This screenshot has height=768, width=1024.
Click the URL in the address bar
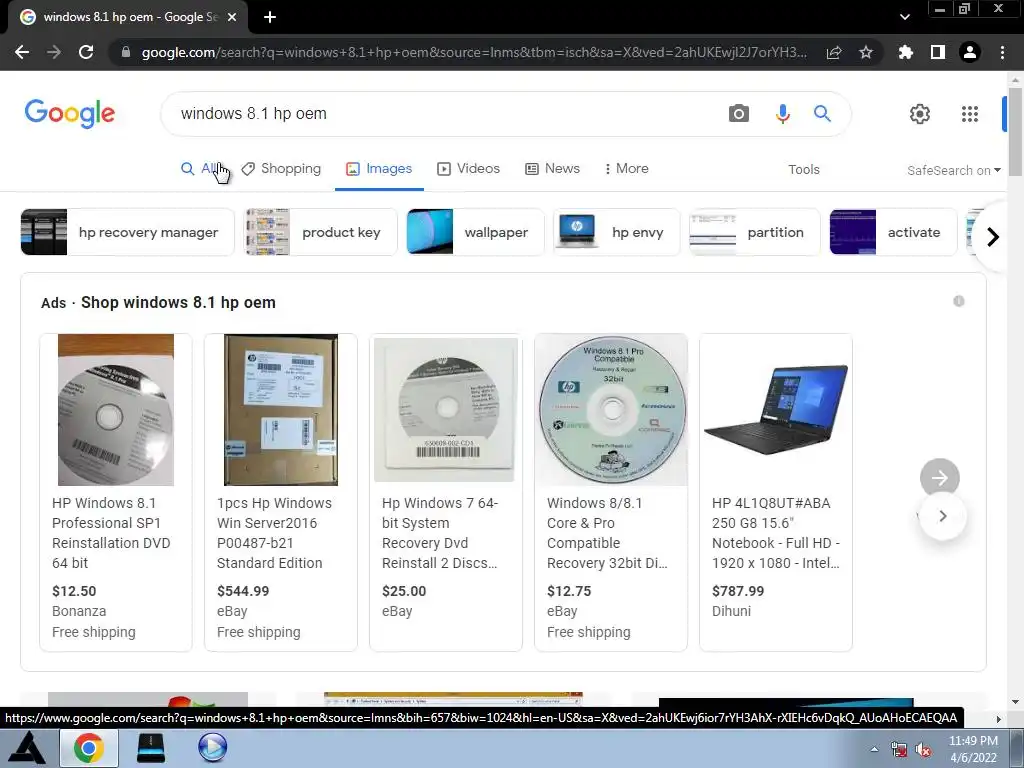(x=473, y=52)
